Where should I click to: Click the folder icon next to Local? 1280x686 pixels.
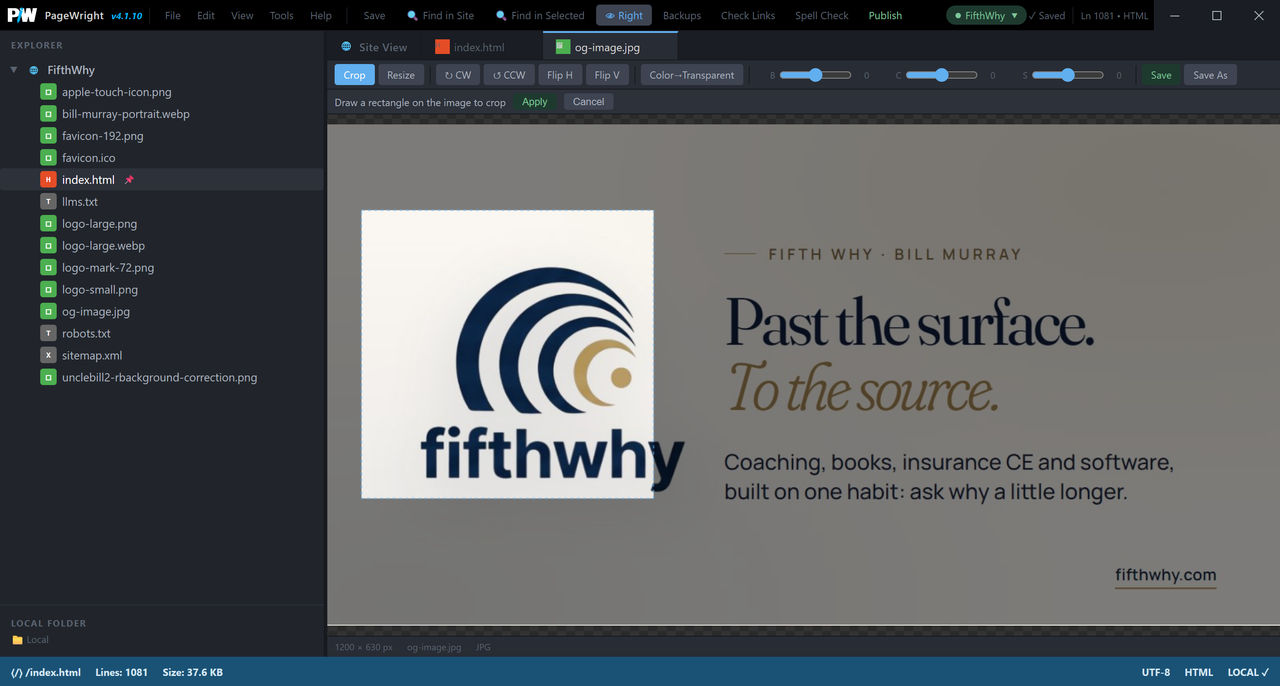coord(17,640)
